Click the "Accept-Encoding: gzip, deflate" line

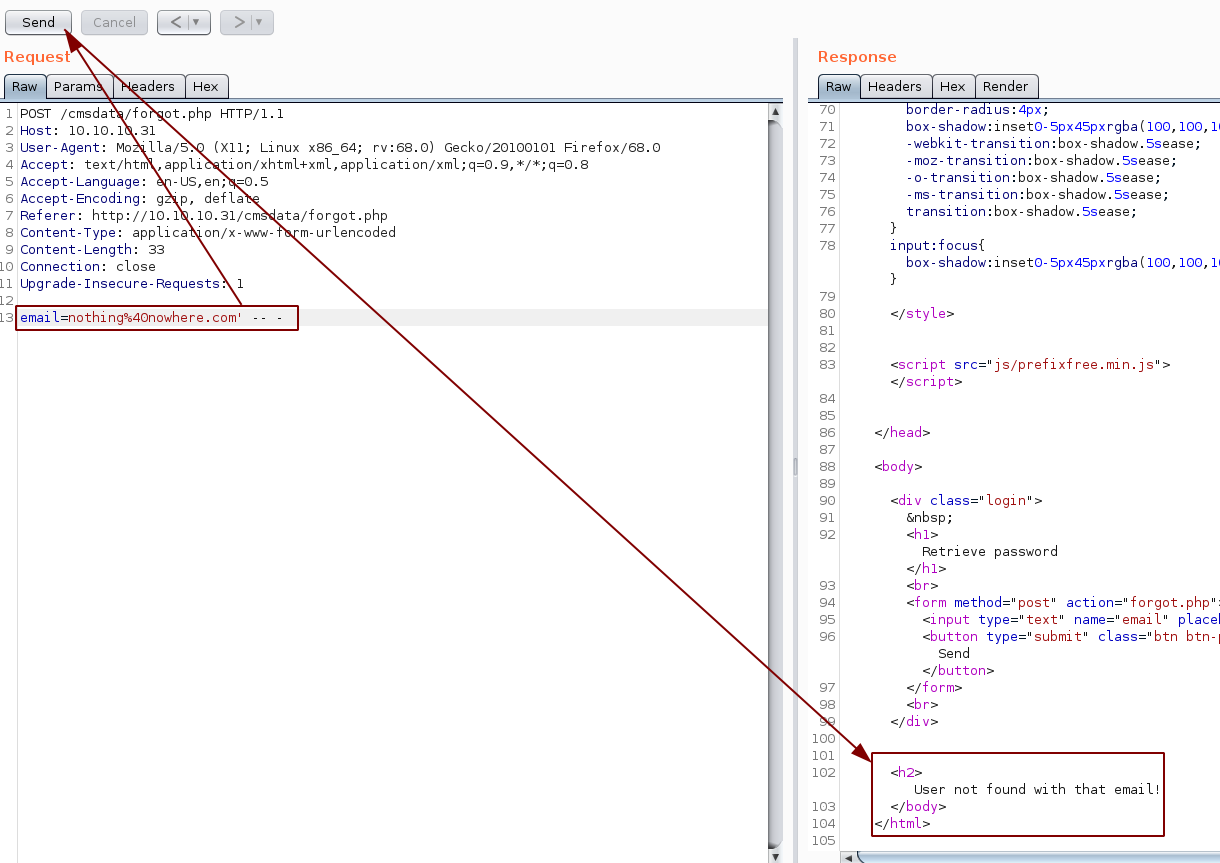[140, 199]
